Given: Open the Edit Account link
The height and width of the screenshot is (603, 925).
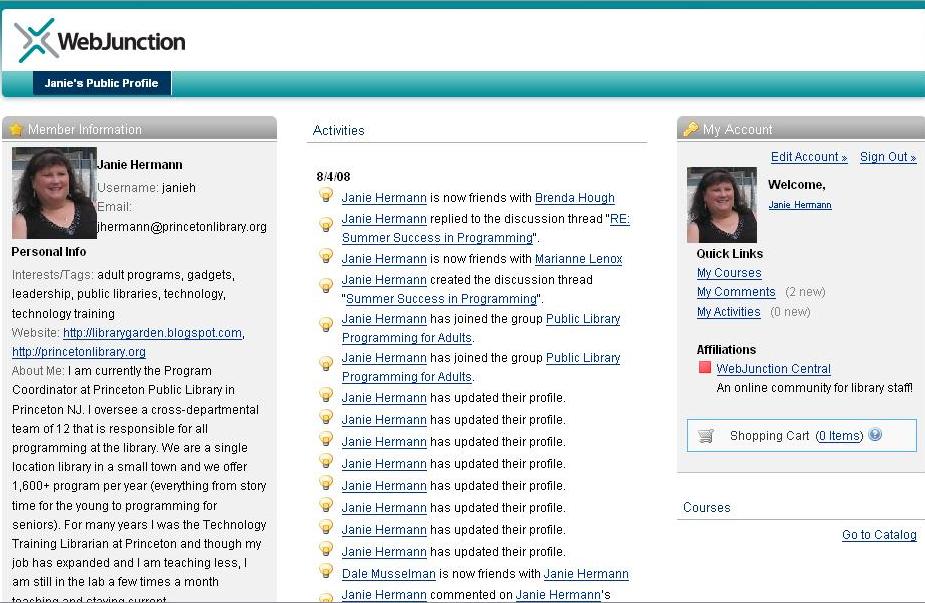Looking at the screenshot, I should click(x=809, y=157).
